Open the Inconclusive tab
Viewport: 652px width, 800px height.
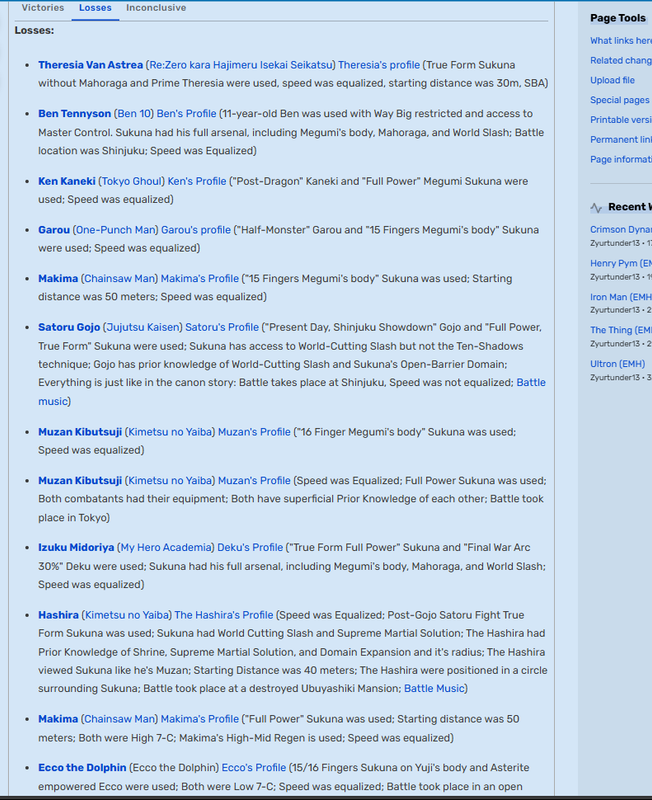click(156, 8)
